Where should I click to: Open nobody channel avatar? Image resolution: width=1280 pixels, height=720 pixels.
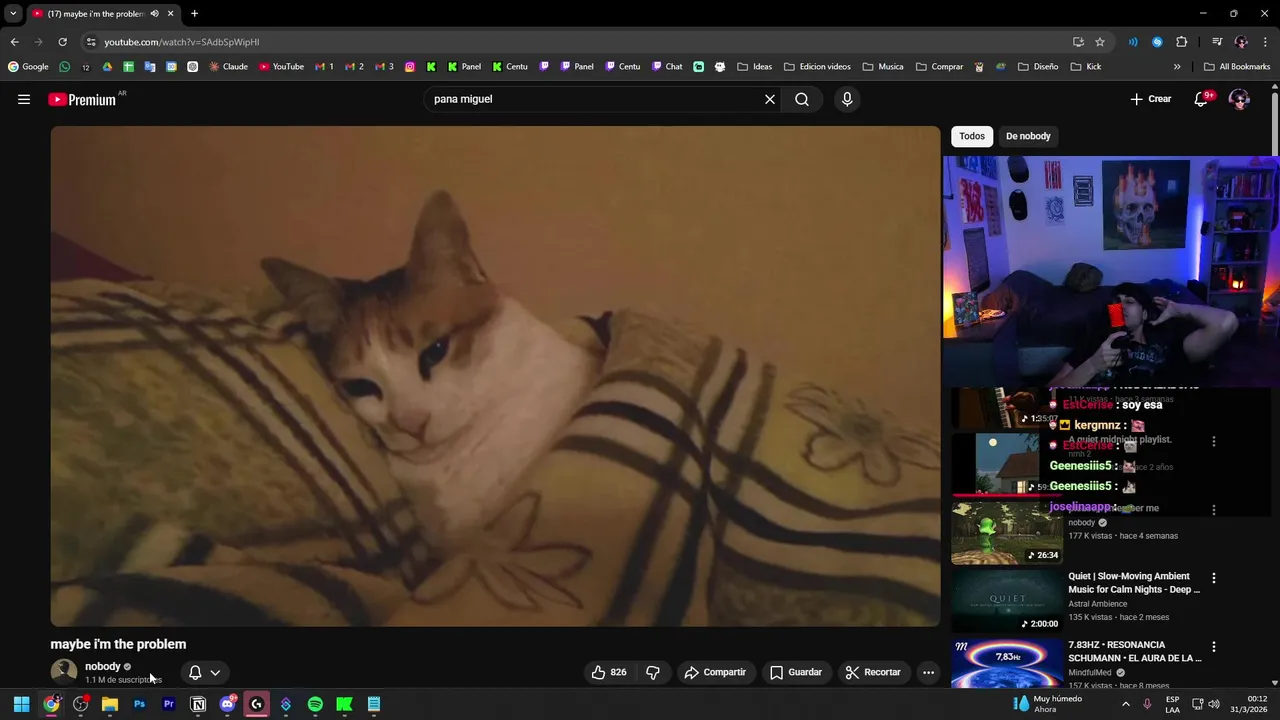click(64, 672)
